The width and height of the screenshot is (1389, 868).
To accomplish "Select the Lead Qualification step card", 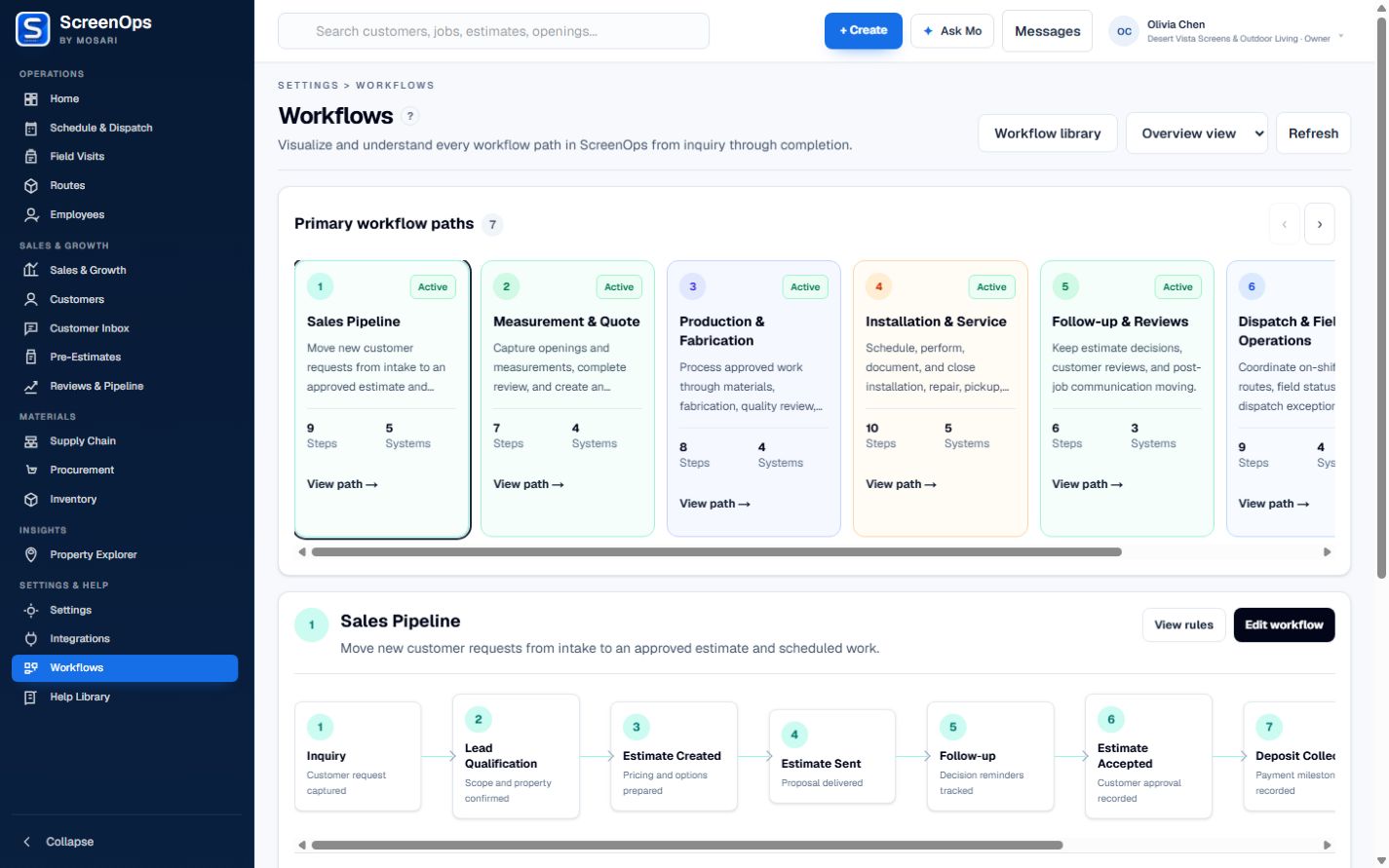I will point(516,757).
